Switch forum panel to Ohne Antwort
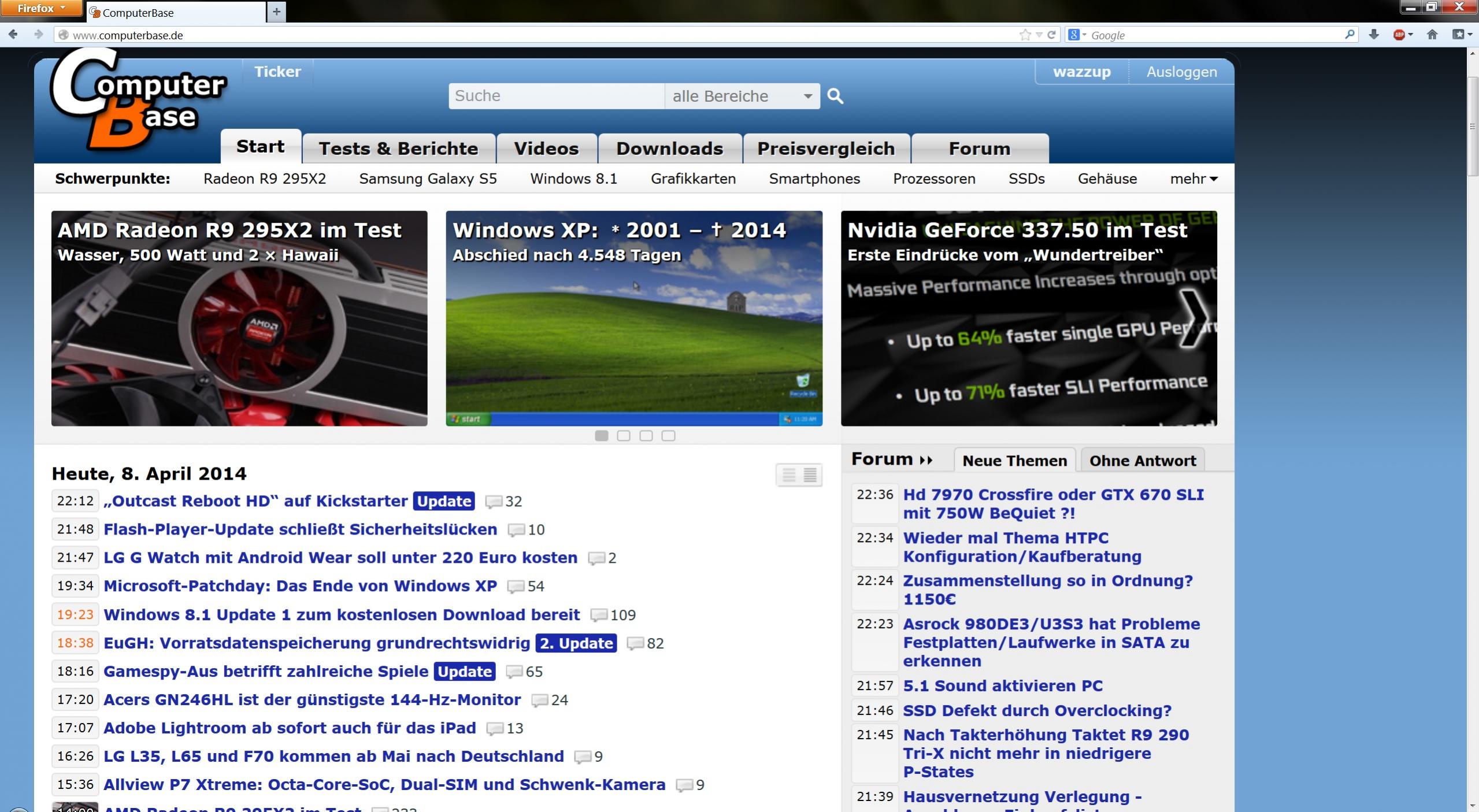The image size is (1479, 812). point(1142,461)
